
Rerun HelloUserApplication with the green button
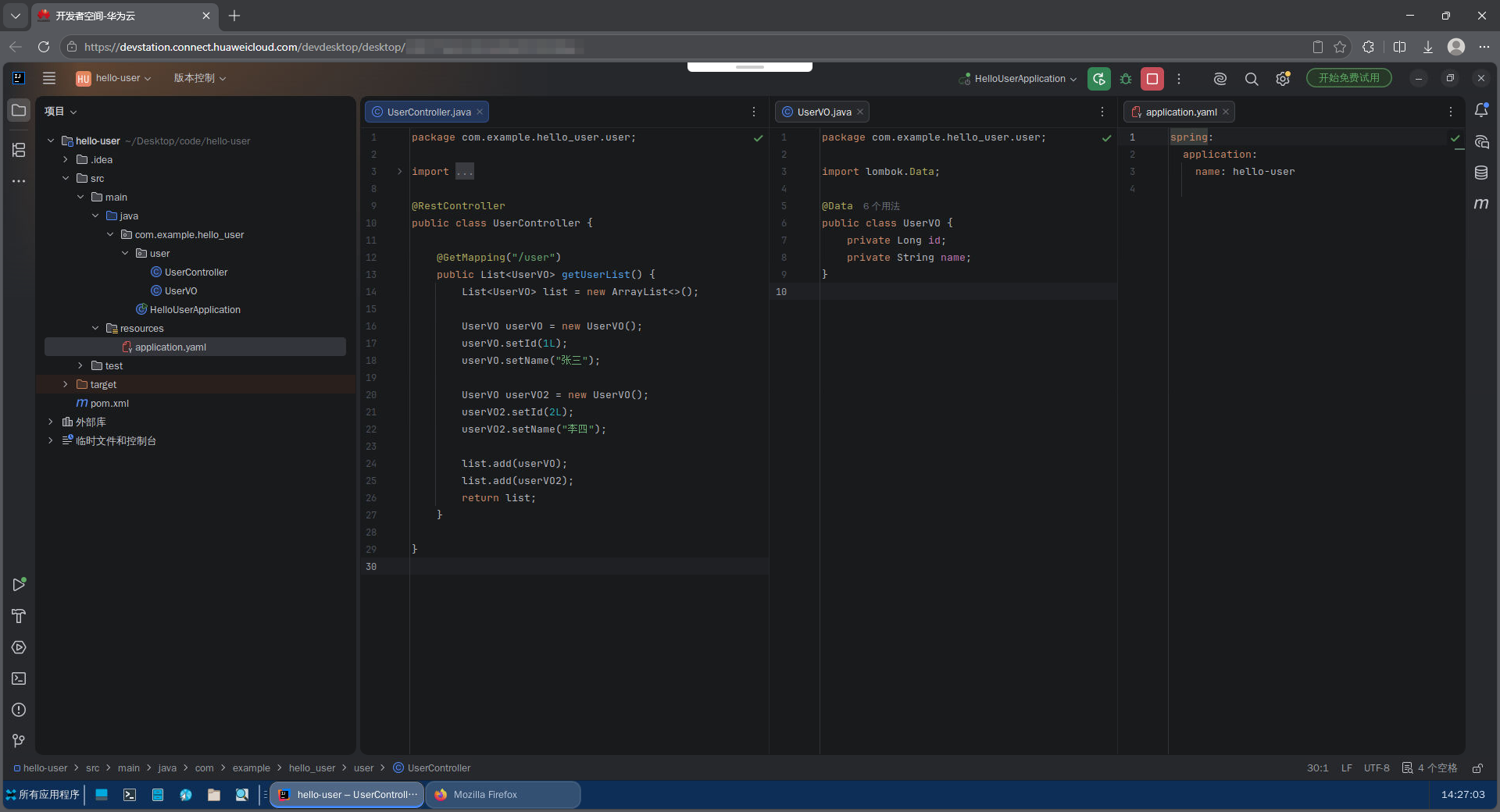coord(1098,79)
